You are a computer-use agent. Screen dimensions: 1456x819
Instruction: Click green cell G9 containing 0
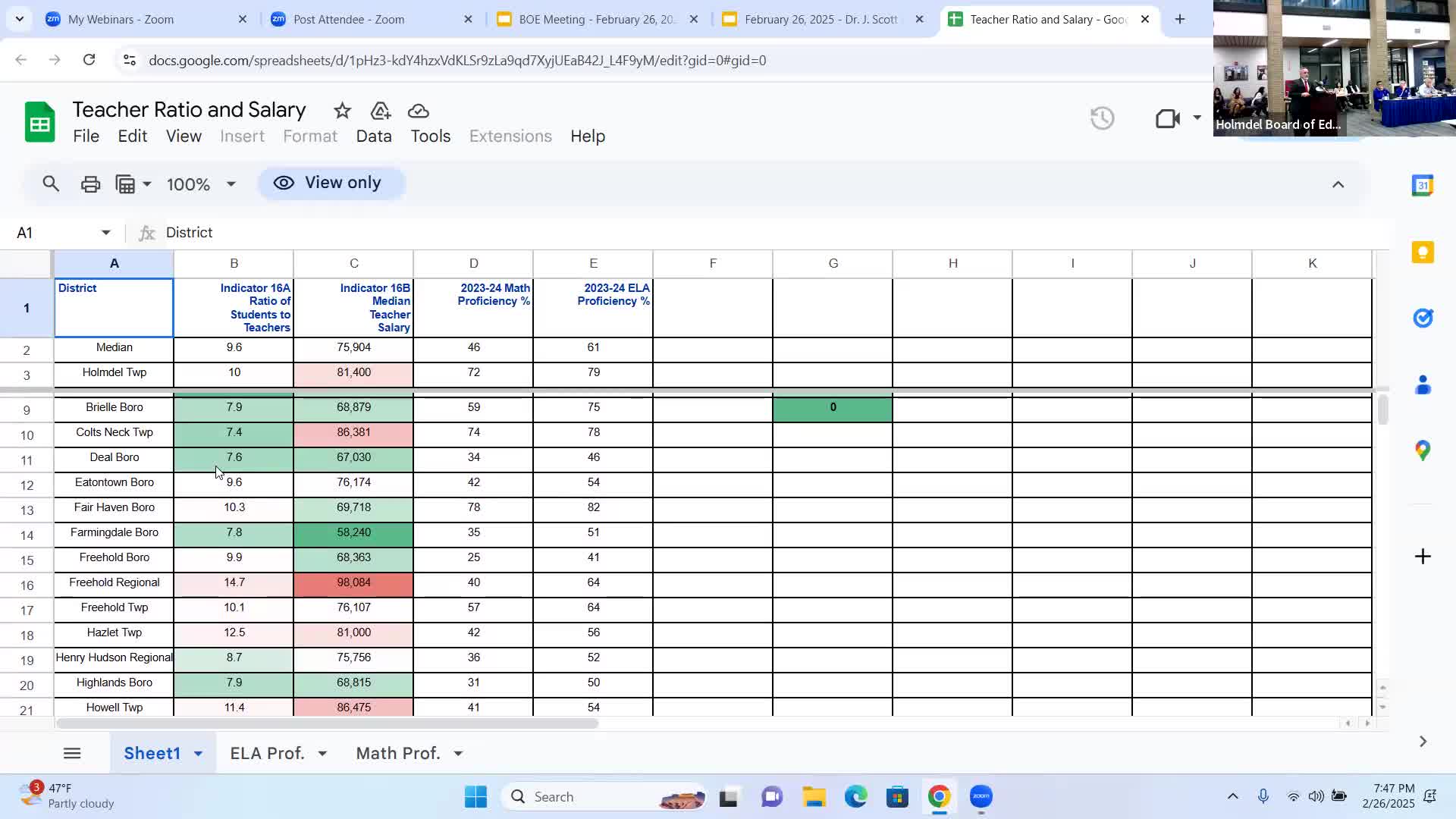833,408
